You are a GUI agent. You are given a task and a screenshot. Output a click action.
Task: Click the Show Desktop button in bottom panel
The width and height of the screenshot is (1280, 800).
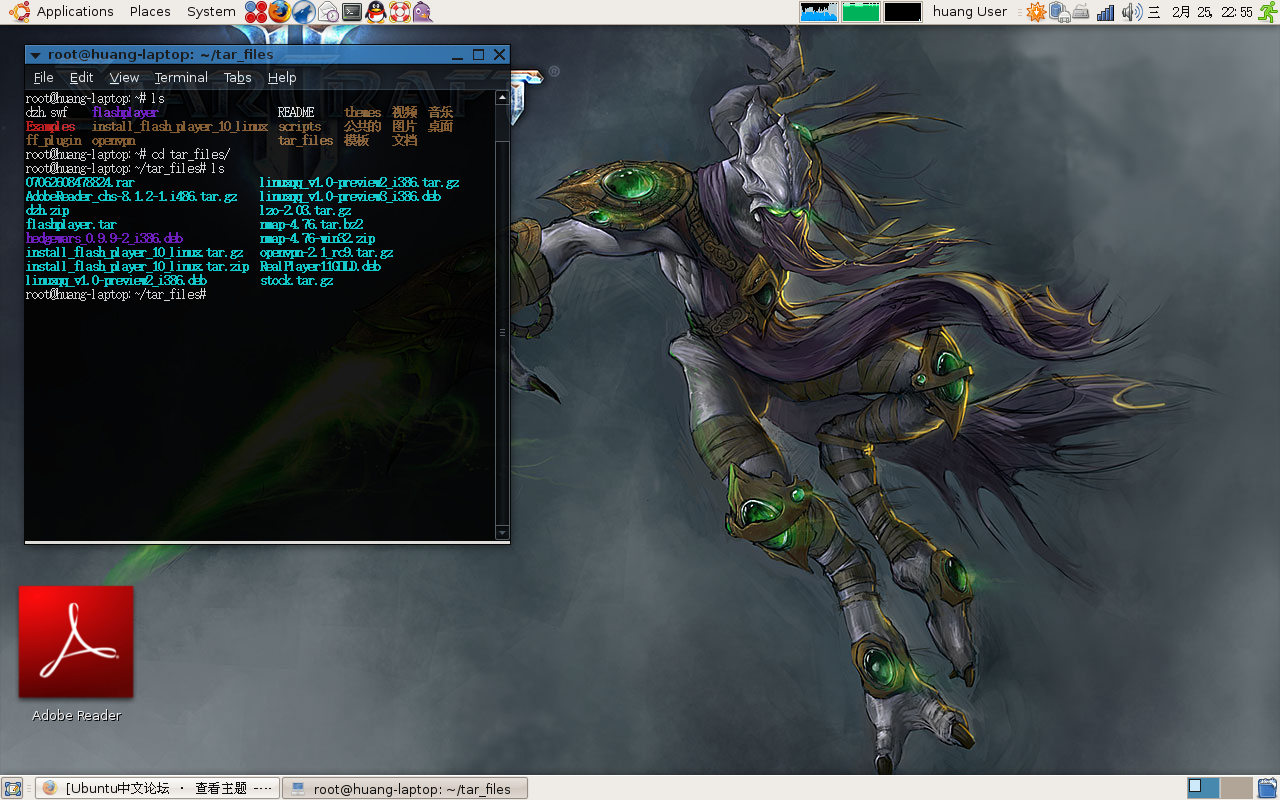pos(13,788)
